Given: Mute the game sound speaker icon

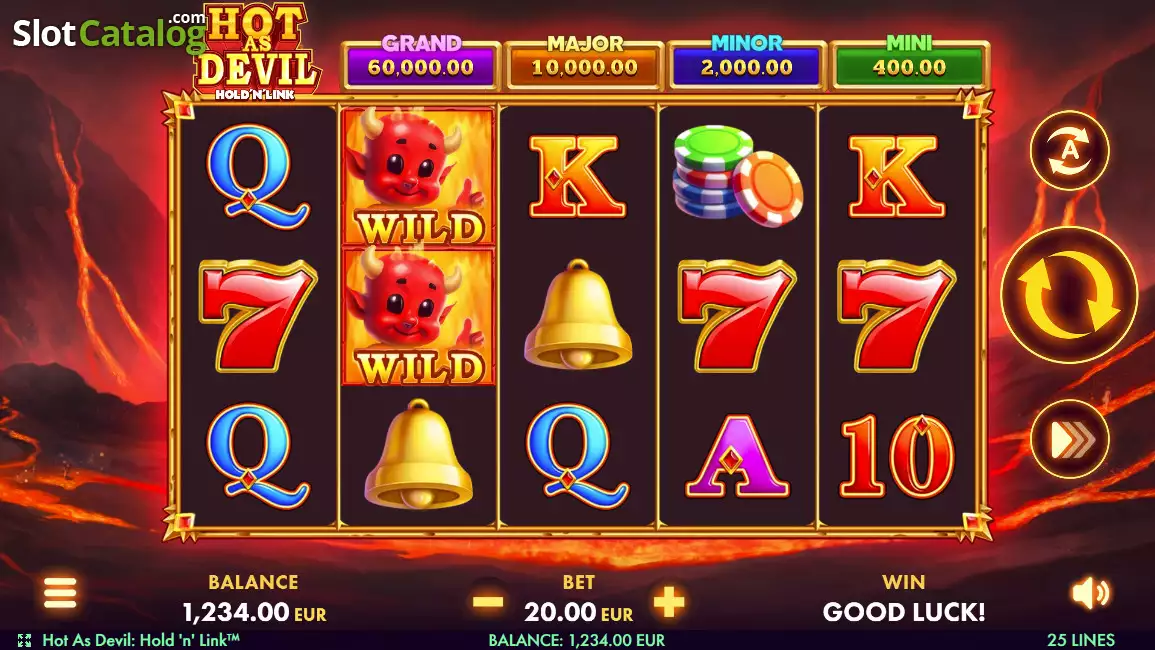Looking at the screenshot, I should tap(1091, 593).
